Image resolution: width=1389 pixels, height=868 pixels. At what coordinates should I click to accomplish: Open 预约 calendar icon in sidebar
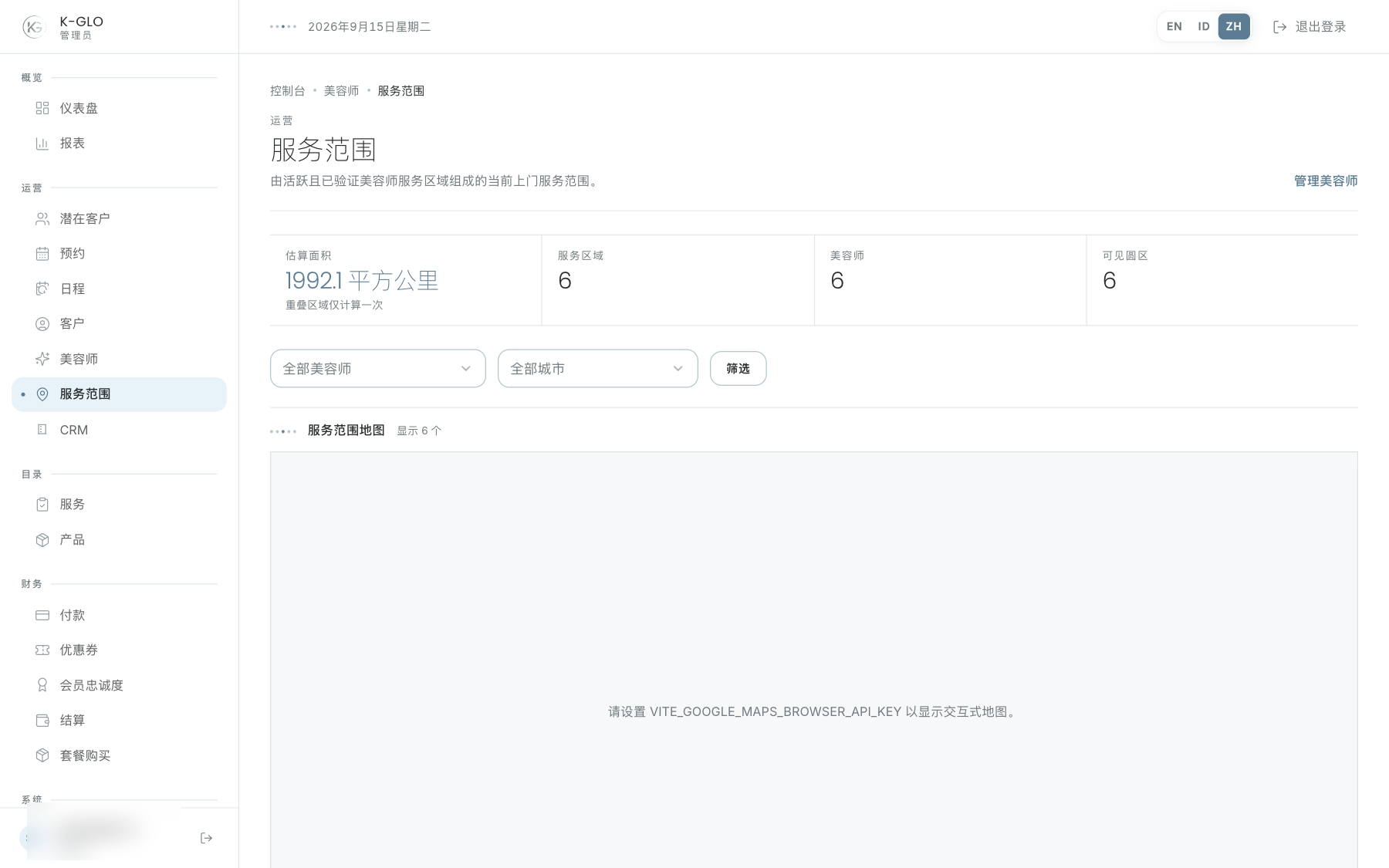(42, 254)
